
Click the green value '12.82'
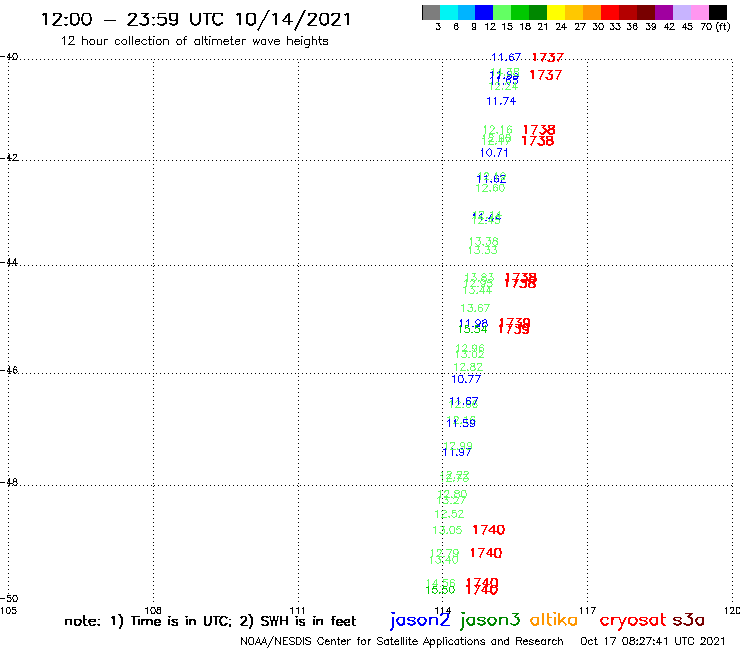coord(468,367)
